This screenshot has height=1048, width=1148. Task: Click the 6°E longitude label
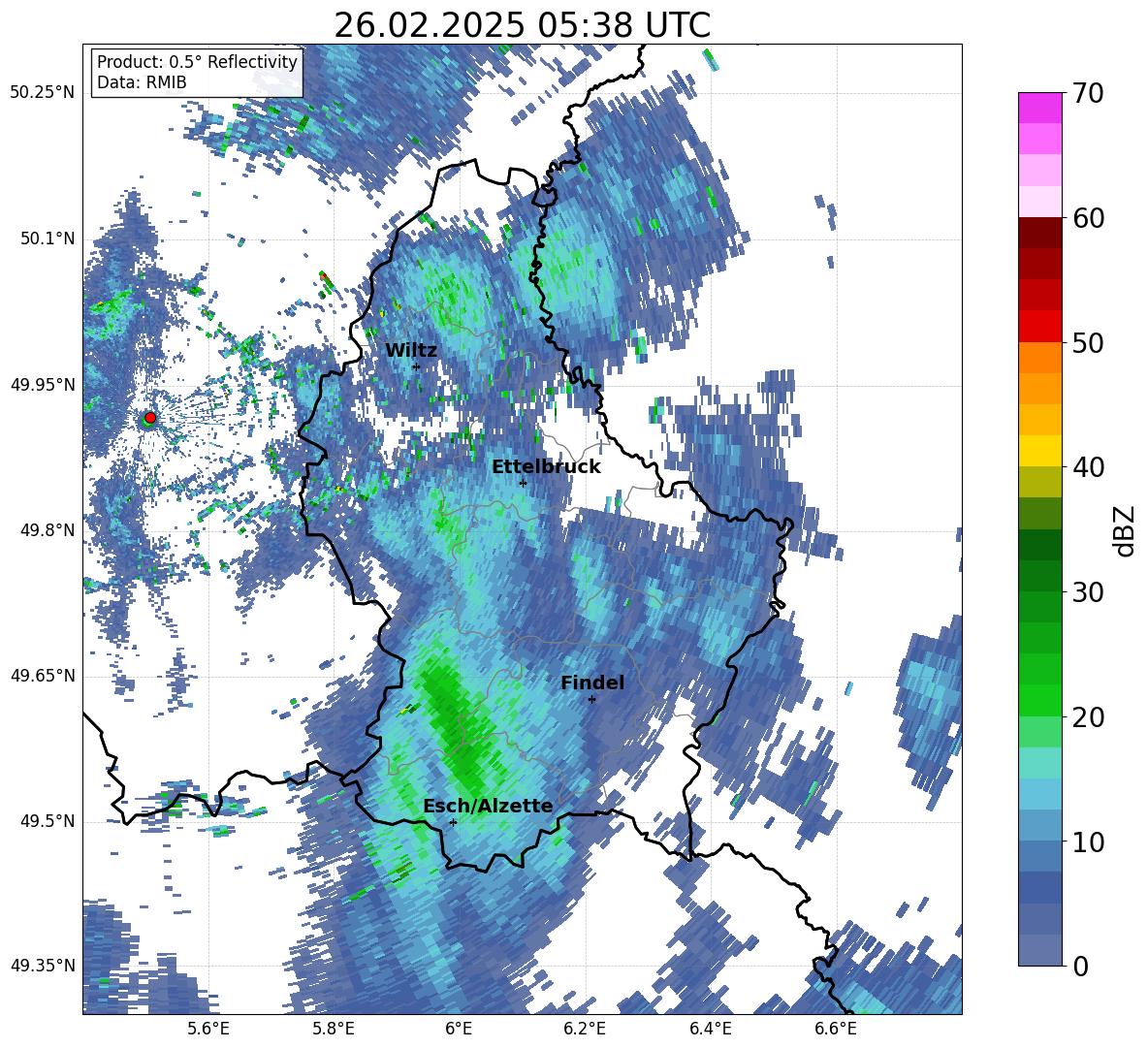(459, 1030)
